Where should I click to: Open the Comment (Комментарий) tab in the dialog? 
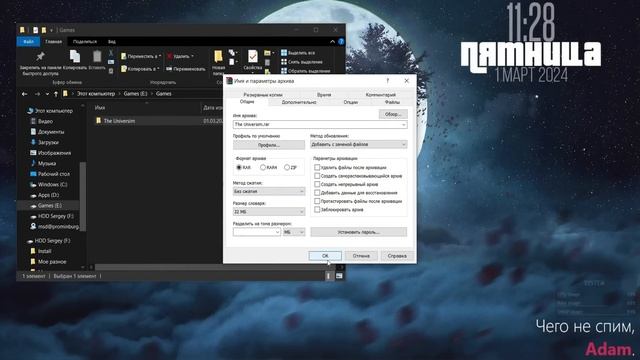pyautogui.click(x=380, y=95)
